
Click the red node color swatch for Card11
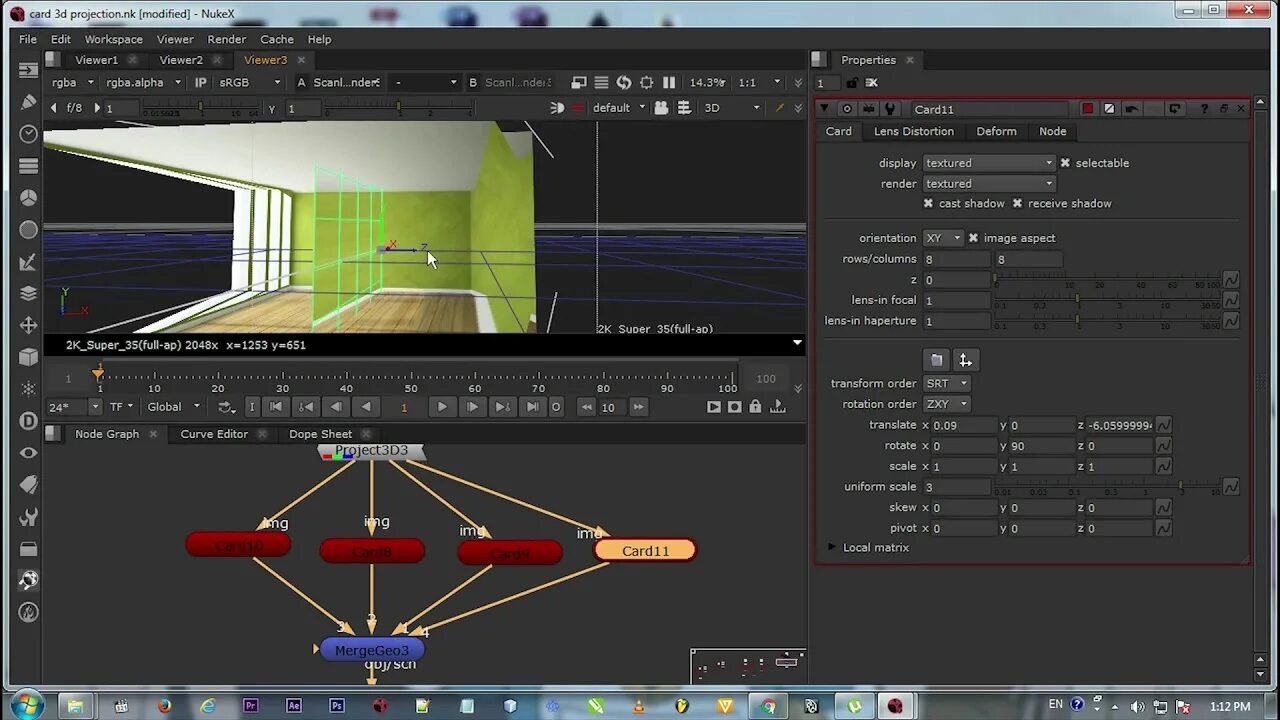[x=1088, y=109]
